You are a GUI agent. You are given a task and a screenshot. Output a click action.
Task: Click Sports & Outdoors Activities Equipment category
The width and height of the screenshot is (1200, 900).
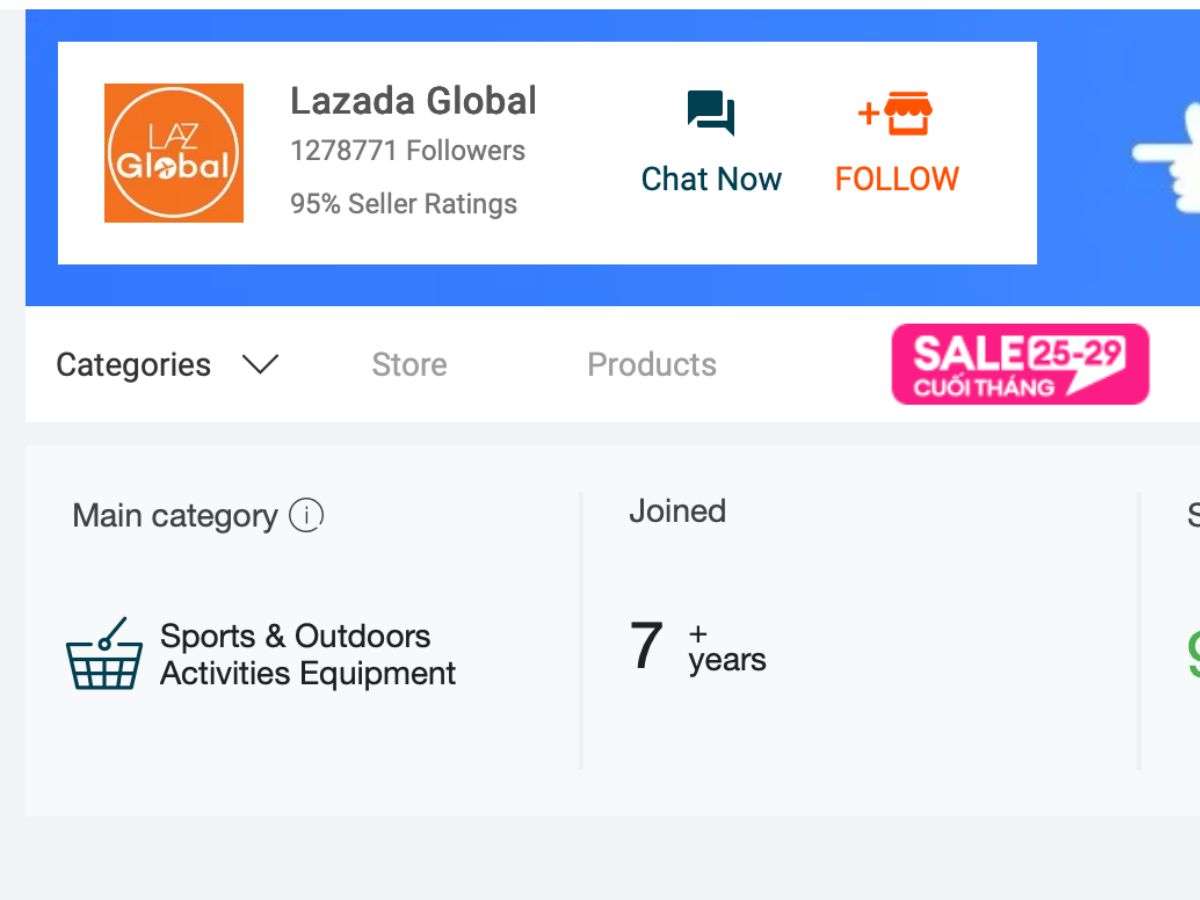tap(308, 654)
